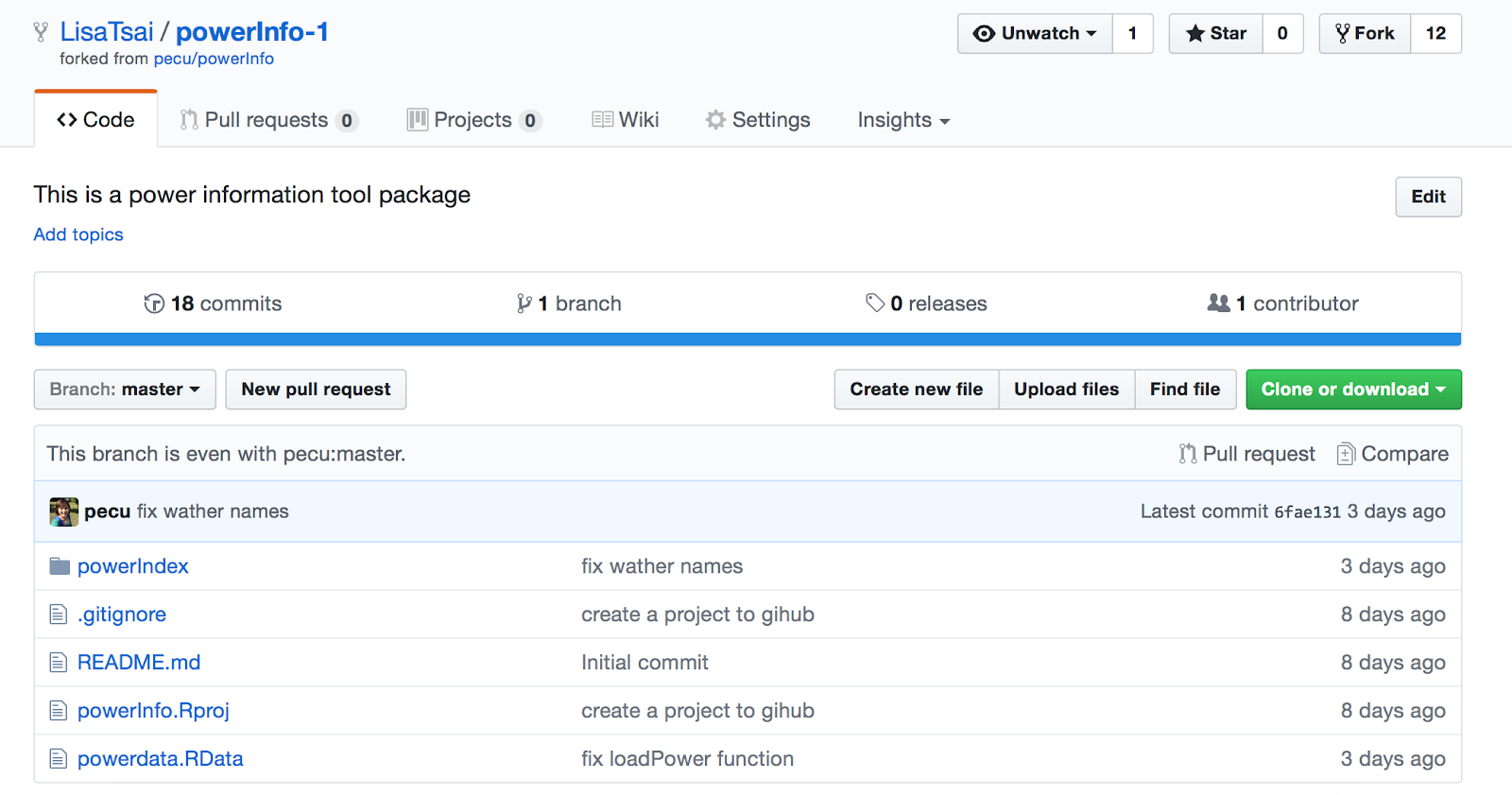Open the Settings tab

click(758, 120)
